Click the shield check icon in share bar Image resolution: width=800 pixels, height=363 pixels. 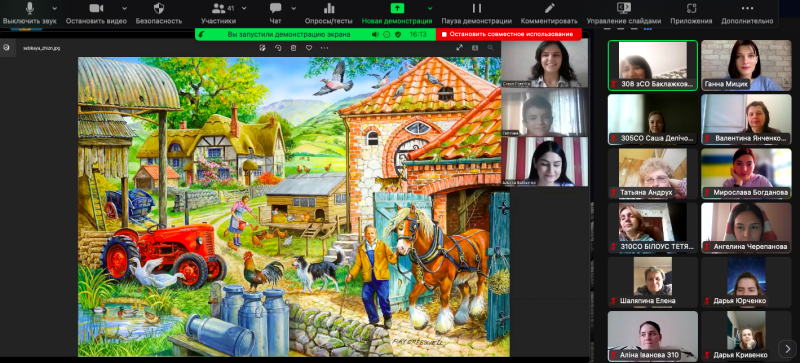[x=398, y=34]
